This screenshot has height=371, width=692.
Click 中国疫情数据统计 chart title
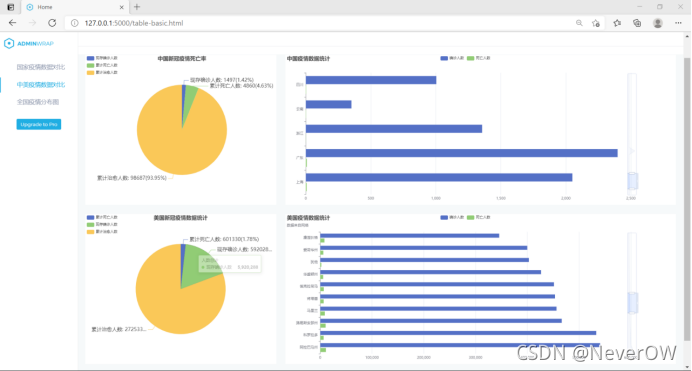click(x=308, y=59)
